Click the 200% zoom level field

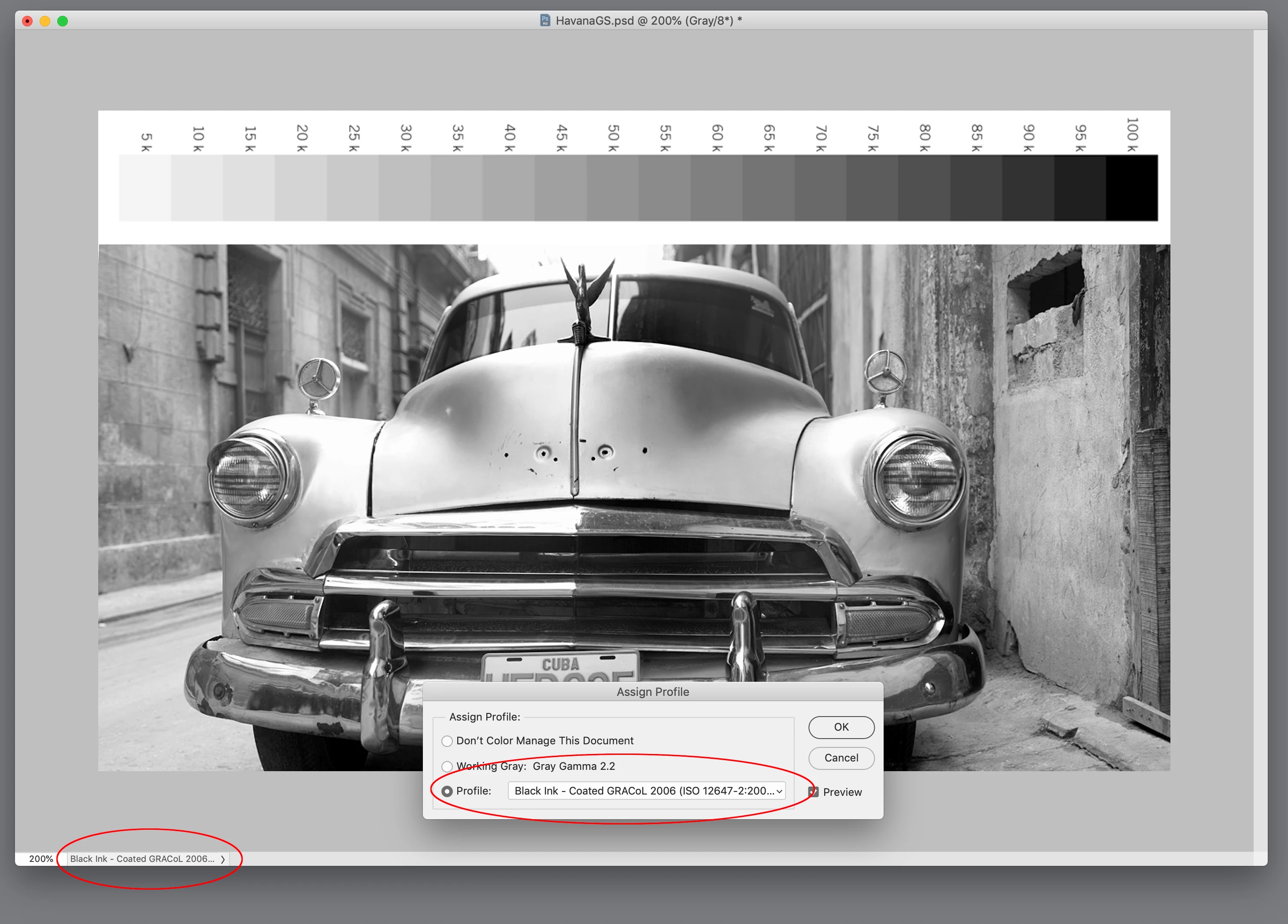(x=41, y=859)
